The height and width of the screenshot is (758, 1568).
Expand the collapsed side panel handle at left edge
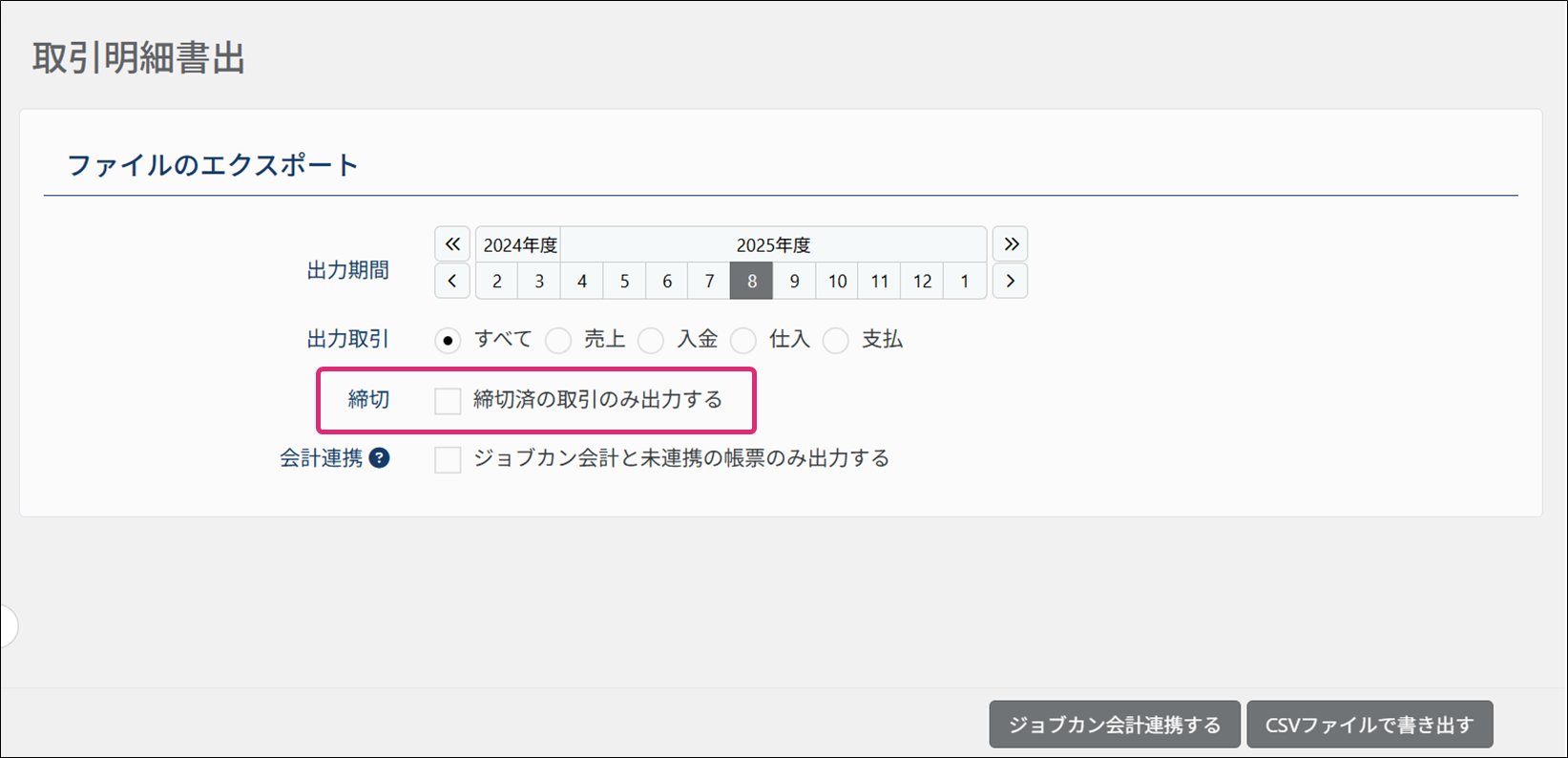(x=8, y=627)
